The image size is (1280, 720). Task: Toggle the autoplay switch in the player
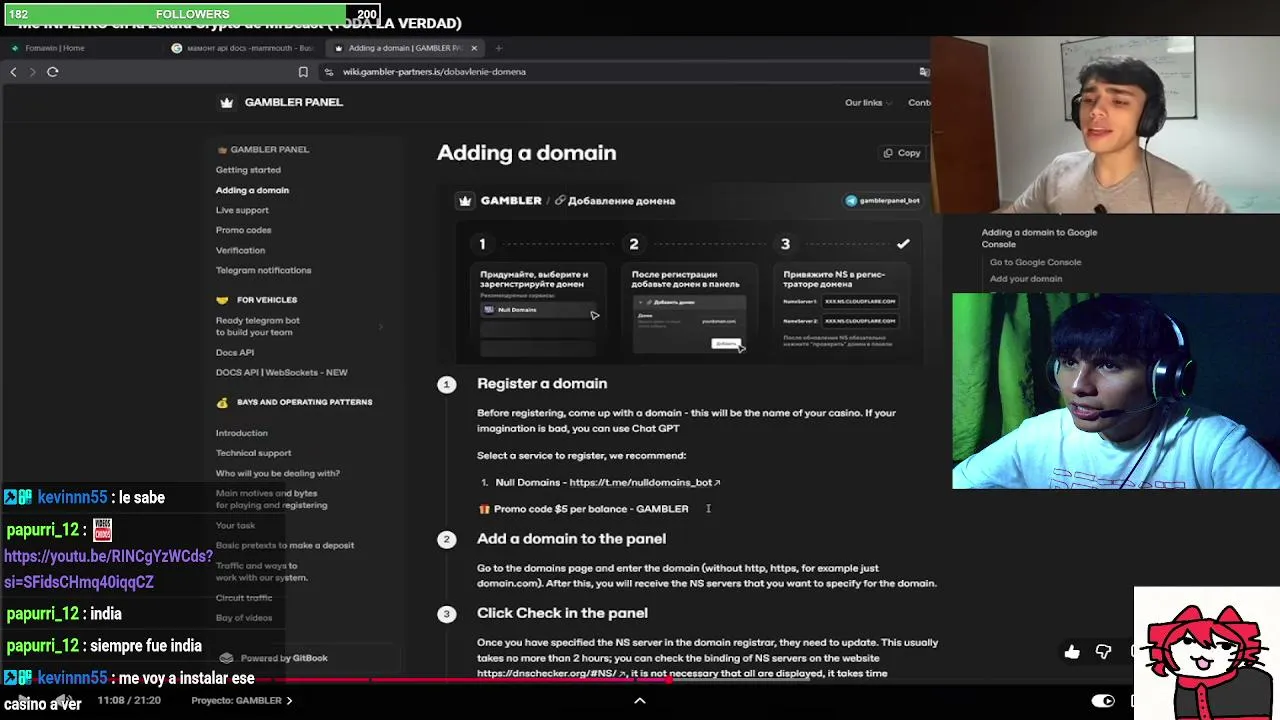coord(1103,701)
